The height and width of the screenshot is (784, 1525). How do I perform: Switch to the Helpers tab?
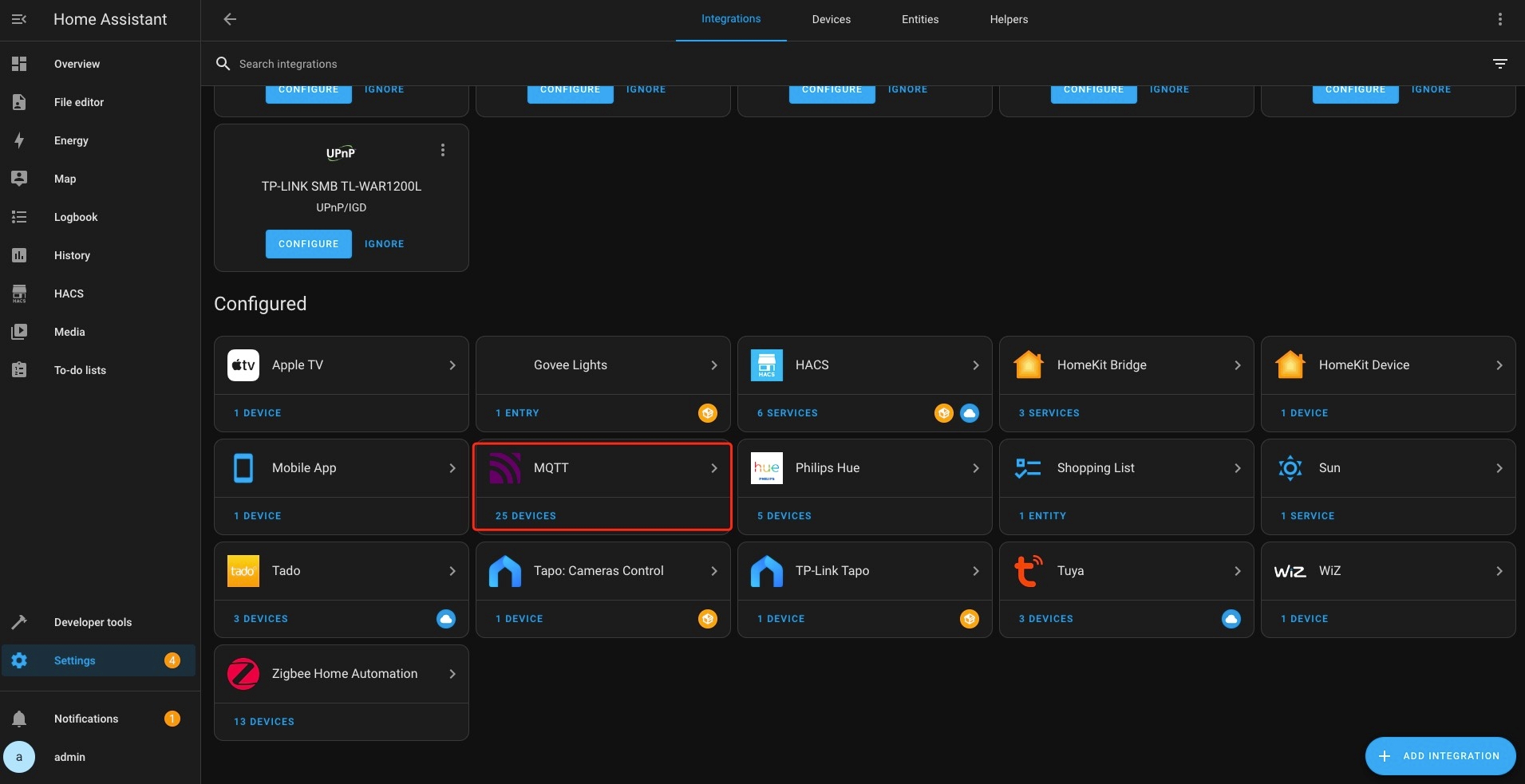(x=1009, y=19)
